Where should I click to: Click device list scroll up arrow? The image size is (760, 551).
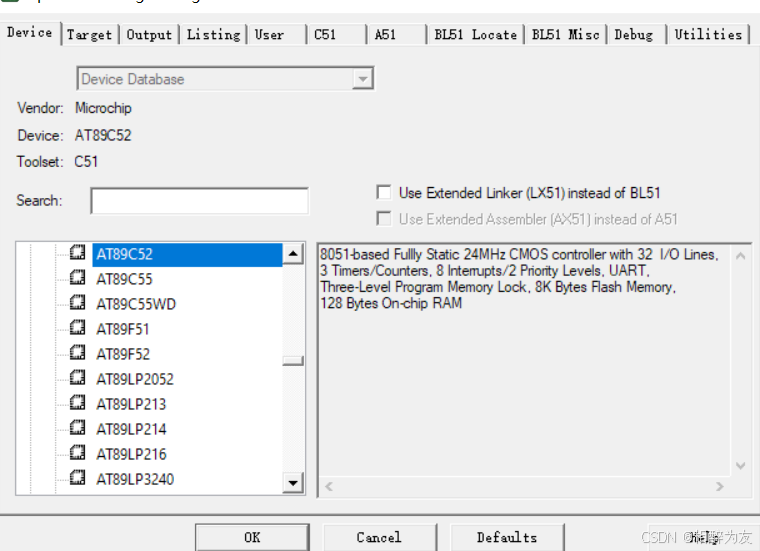pos(293,254)
